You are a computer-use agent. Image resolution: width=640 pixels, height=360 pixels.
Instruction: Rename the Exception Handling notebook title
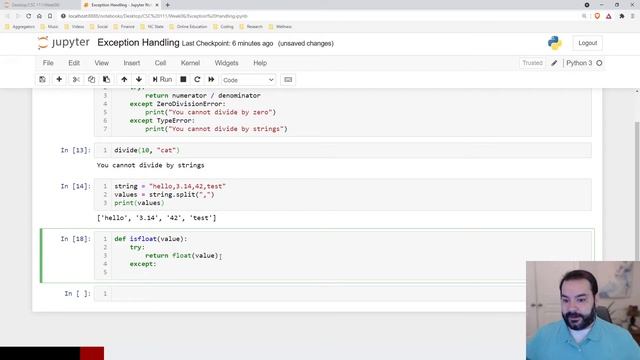pyautogui.click(x=138, y=42)
